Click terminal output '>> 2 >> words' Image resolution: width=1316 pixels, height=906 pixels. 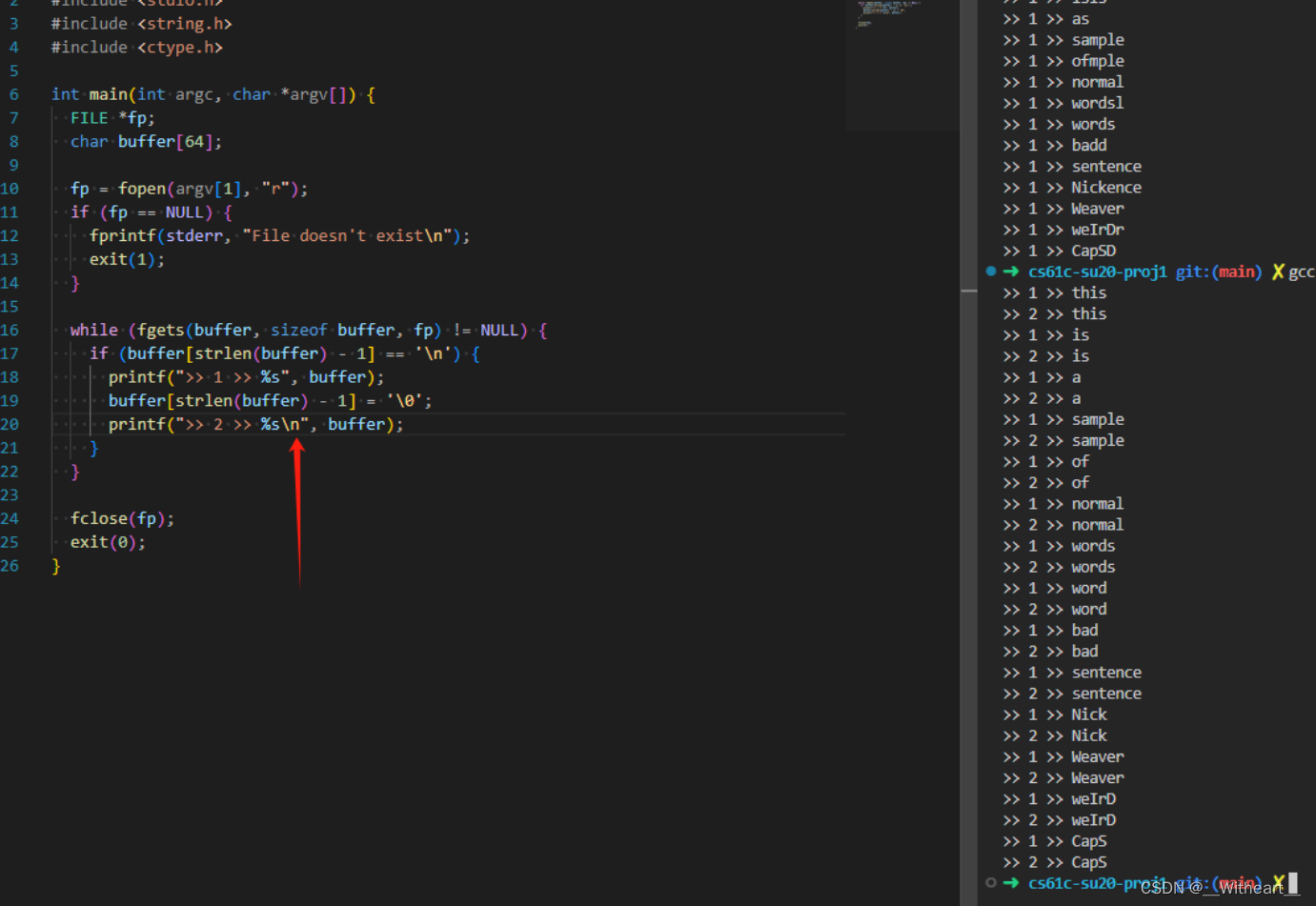click(x=1060, y=567)
